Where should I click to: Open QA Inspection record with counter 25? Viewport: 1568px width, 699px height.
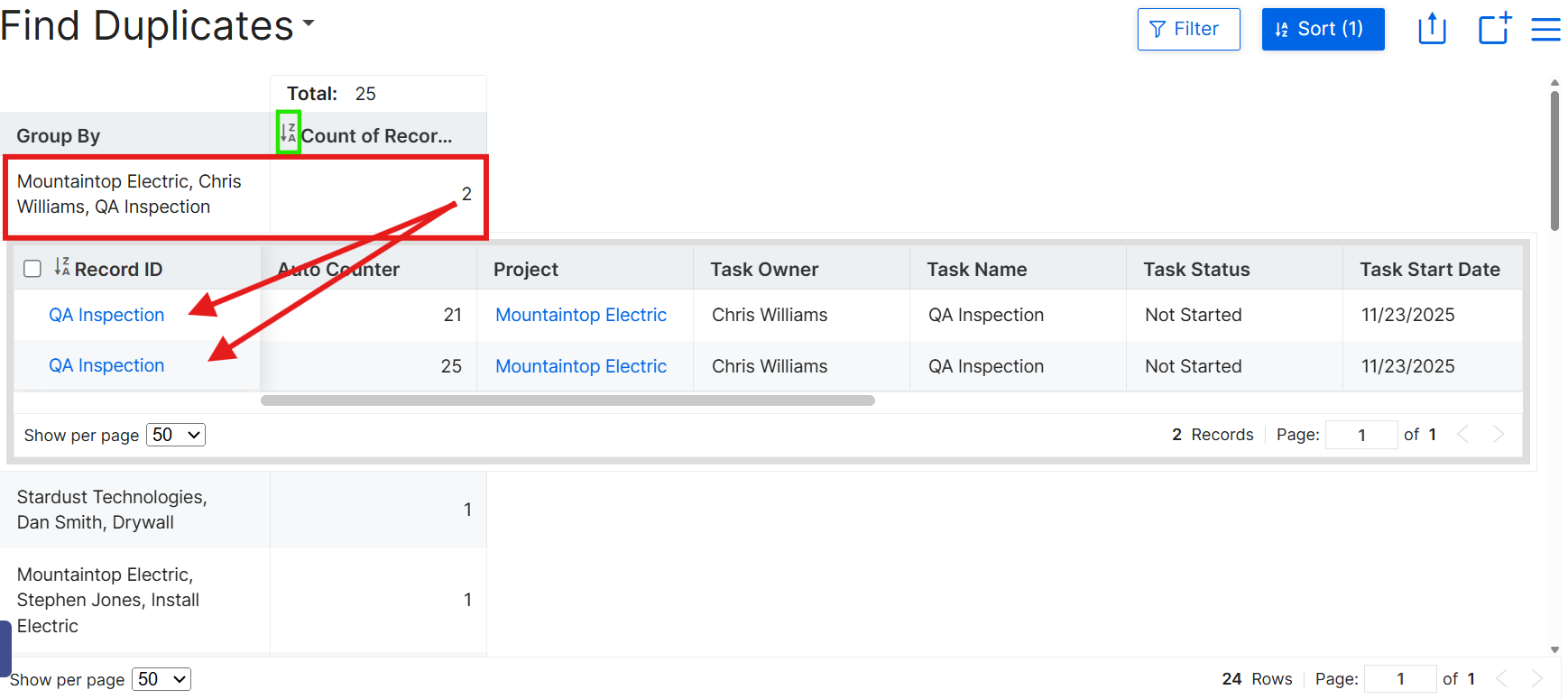[x=106, y=365]
